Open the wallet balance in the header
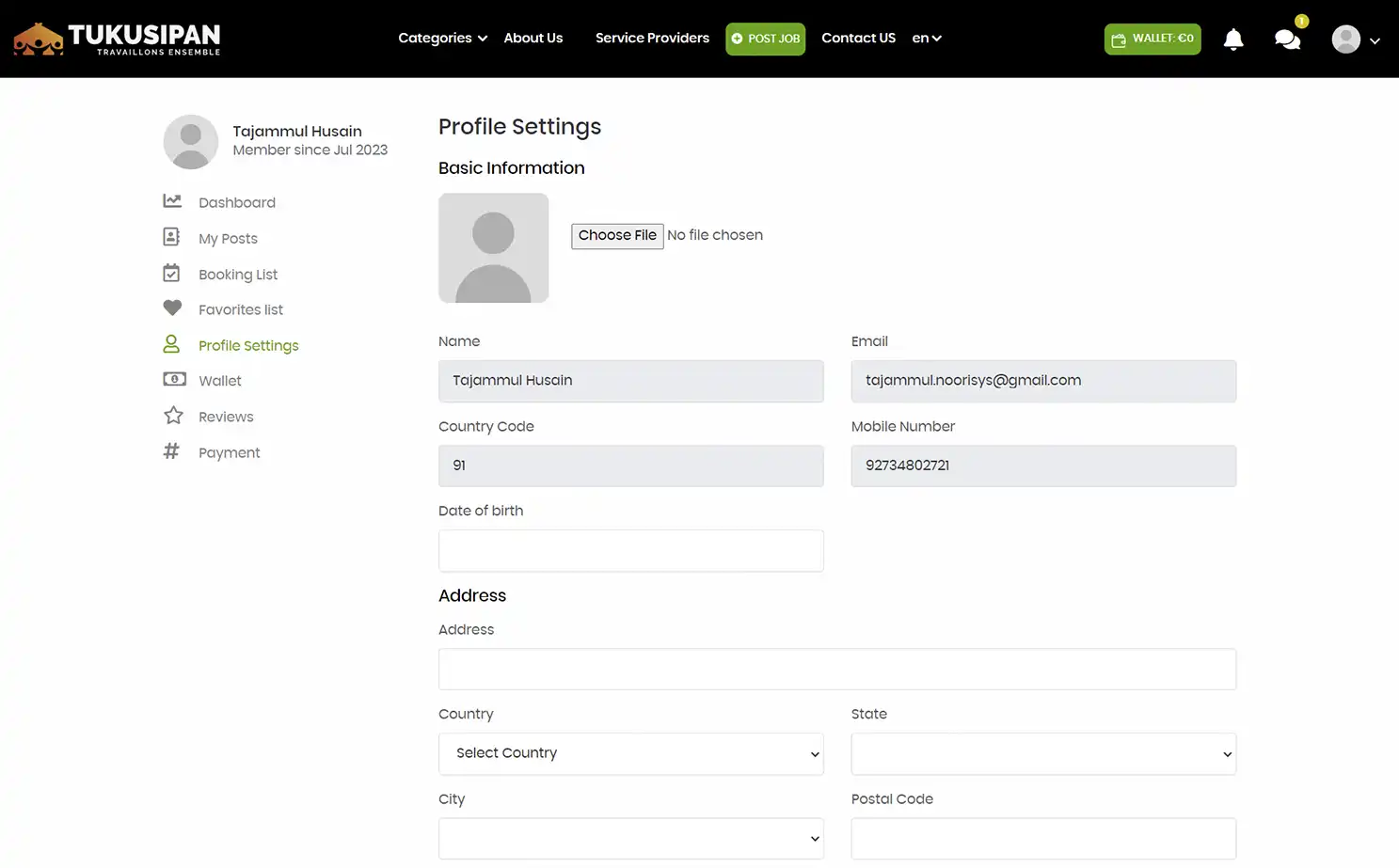This screenshot has width=1399, height=868. tap(1152, 39)
